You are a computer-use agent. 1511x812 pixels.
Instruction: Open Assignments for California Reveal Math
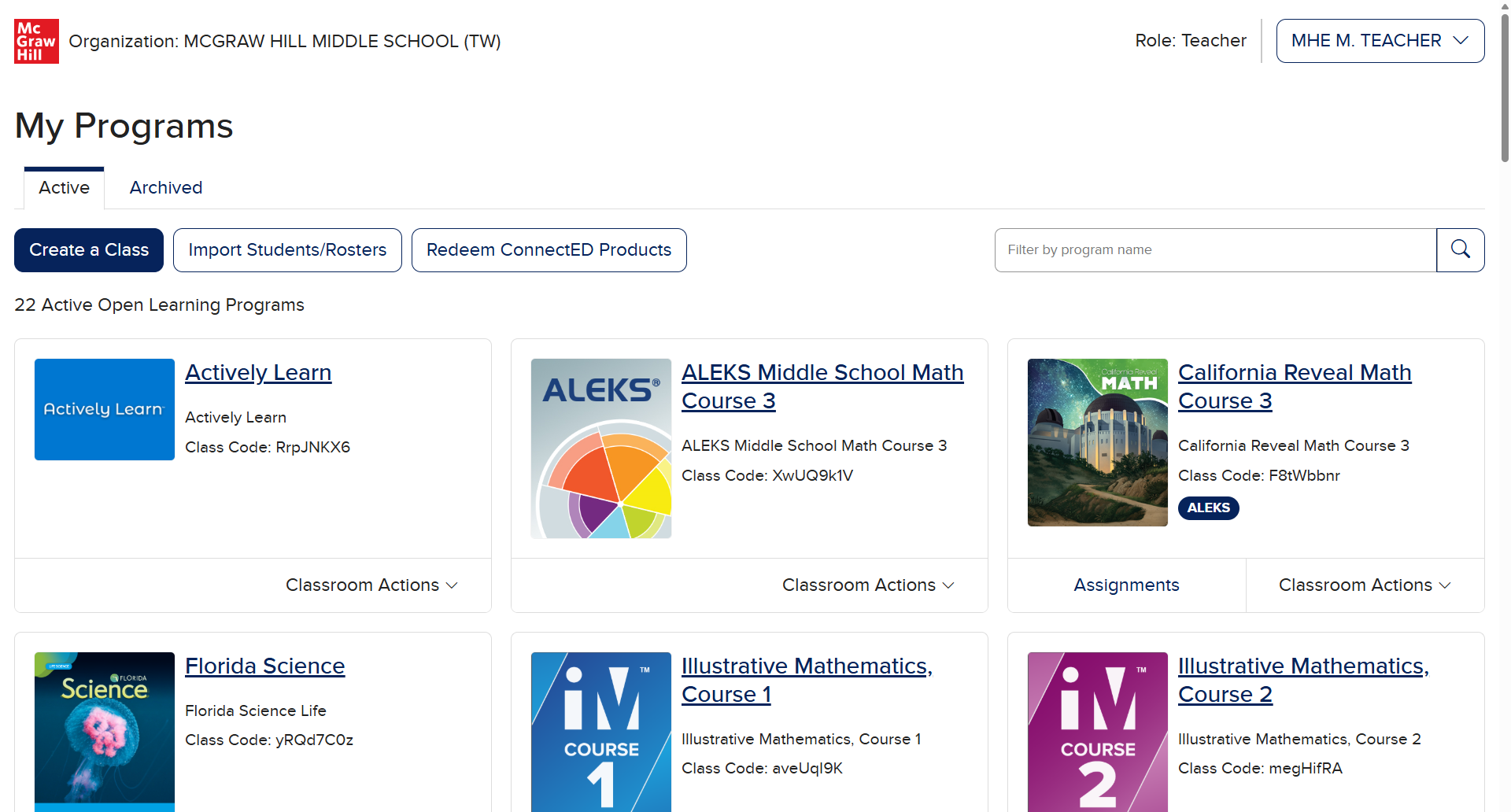pyautogui.click(x=1126, y=585)
